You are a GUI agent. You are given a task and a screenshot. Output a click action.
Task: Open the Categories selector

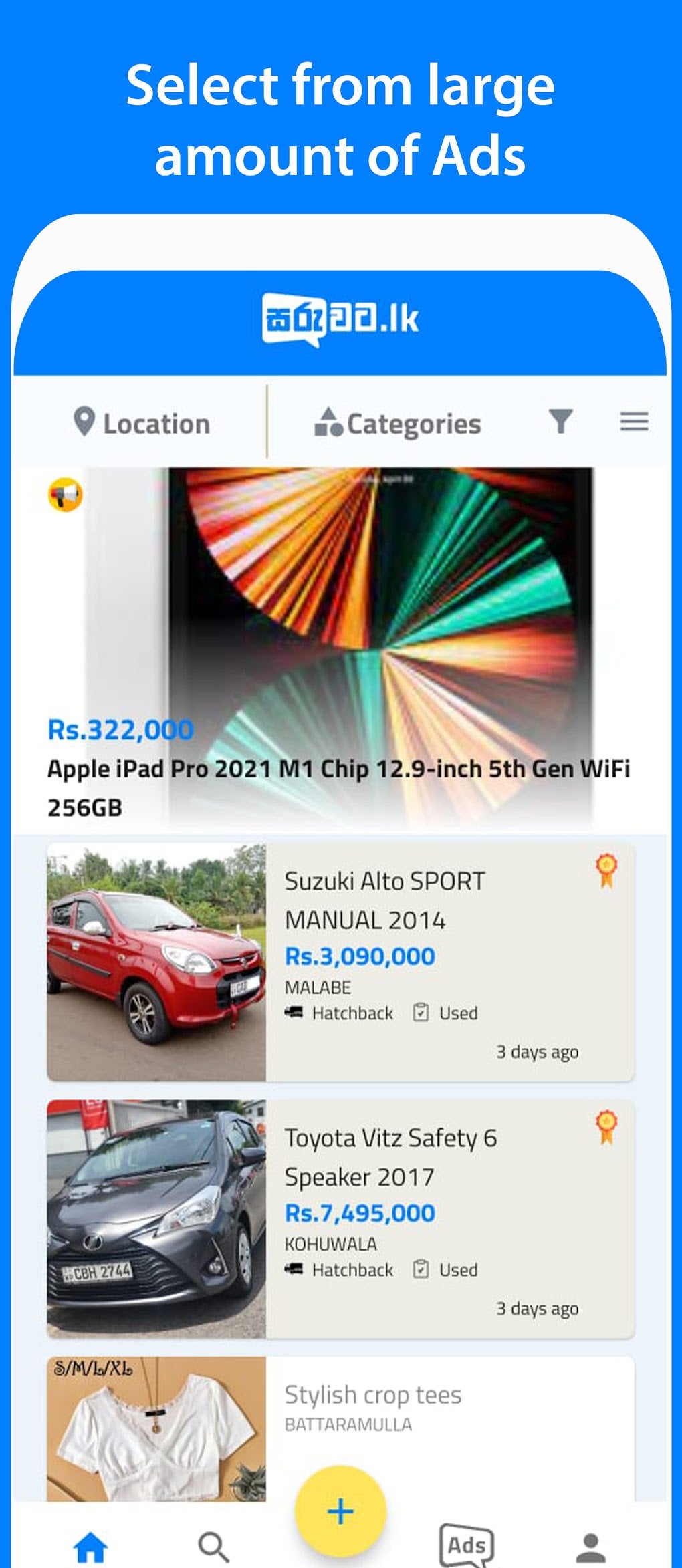(x=398, y=424)
